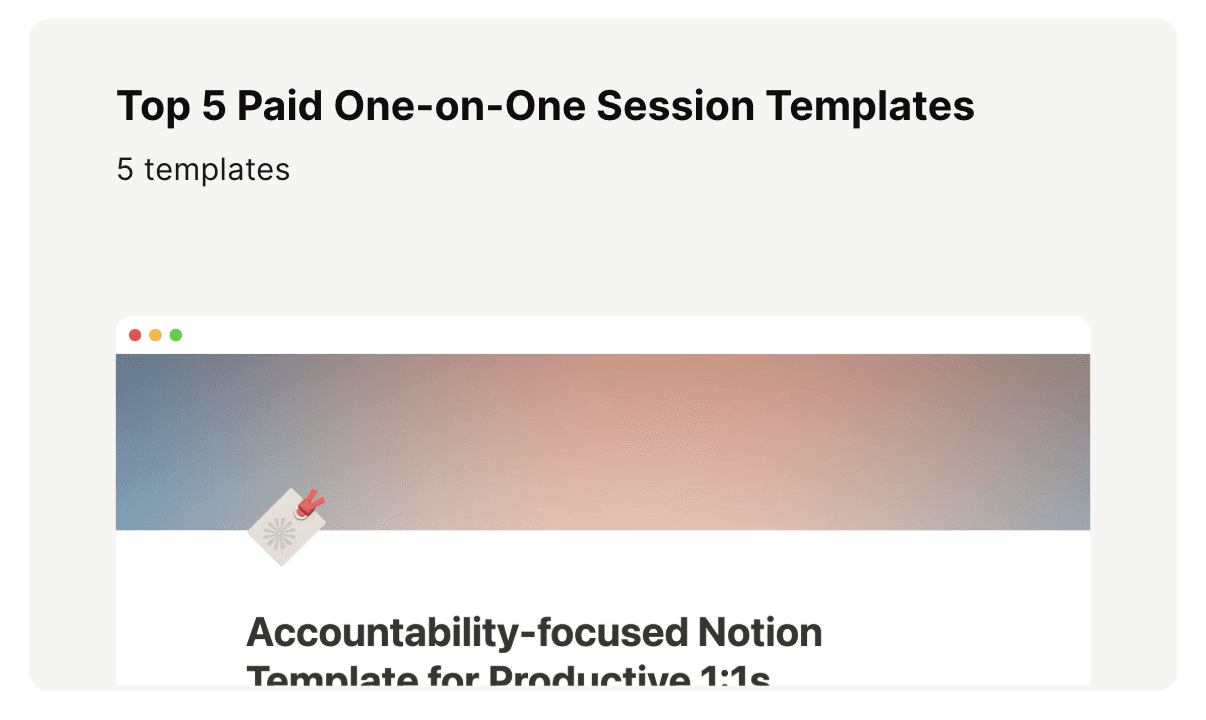
Task: Tap the leftmost traffic-light dot in the card header
Action: tap(136, 335)
